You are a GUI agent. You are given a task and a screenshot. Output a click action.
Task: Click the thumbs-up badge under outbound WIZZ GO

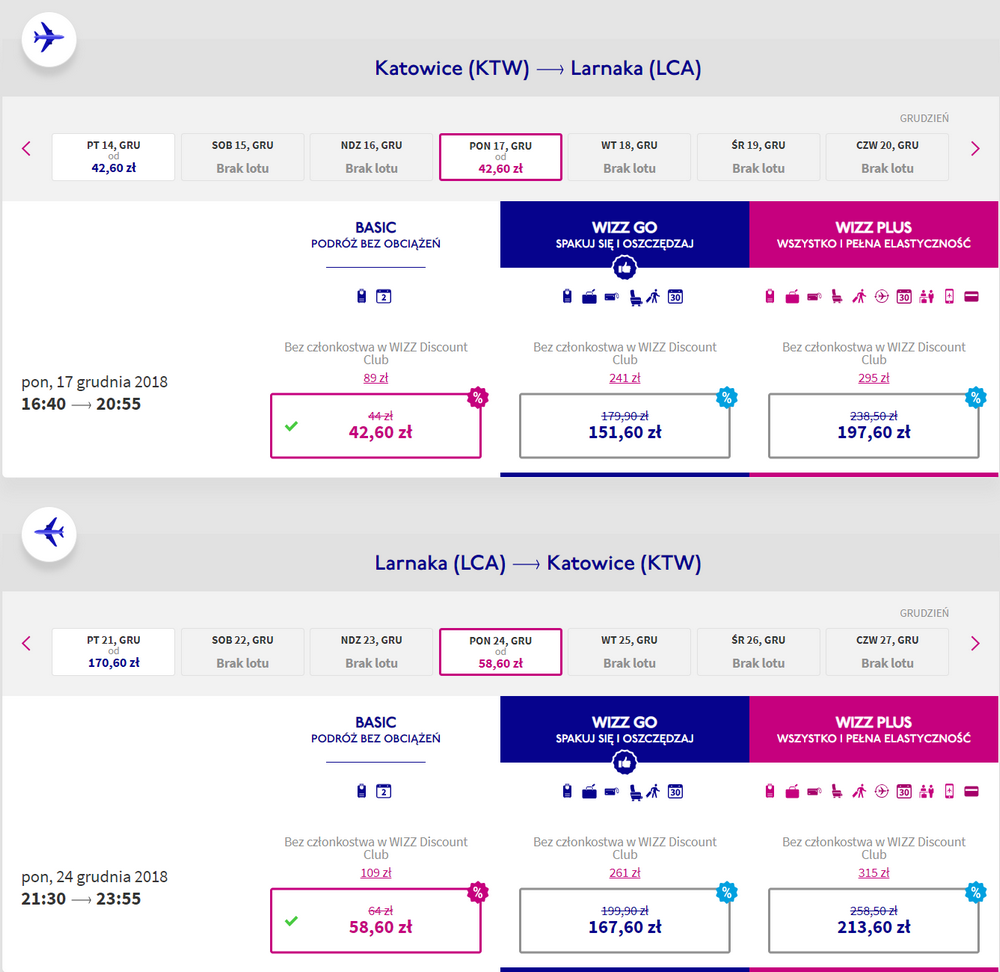[x=624, y=268]
